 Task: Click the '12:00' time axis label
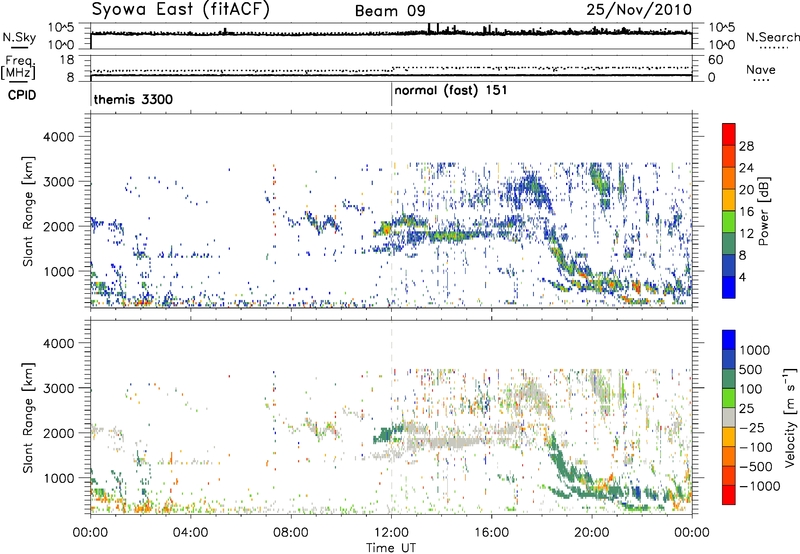391,533
